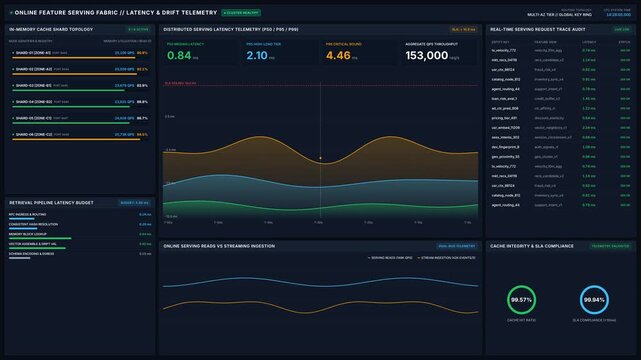The width and height of the screenshot is (641, 360).
Task: Select trace row sess_intents_302
Action: tap(560, 137)
